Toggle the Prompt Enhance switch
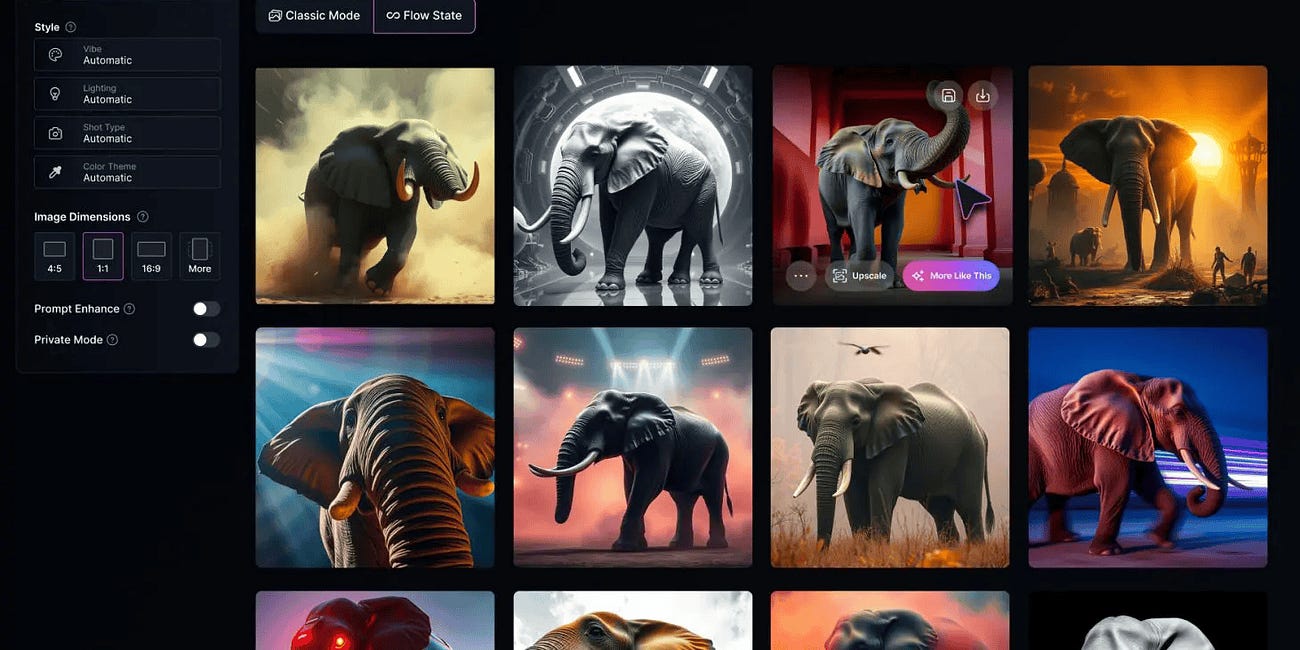Image resolution: width=1300 pixels, height=650 pixels. click(x=206, y=309)
